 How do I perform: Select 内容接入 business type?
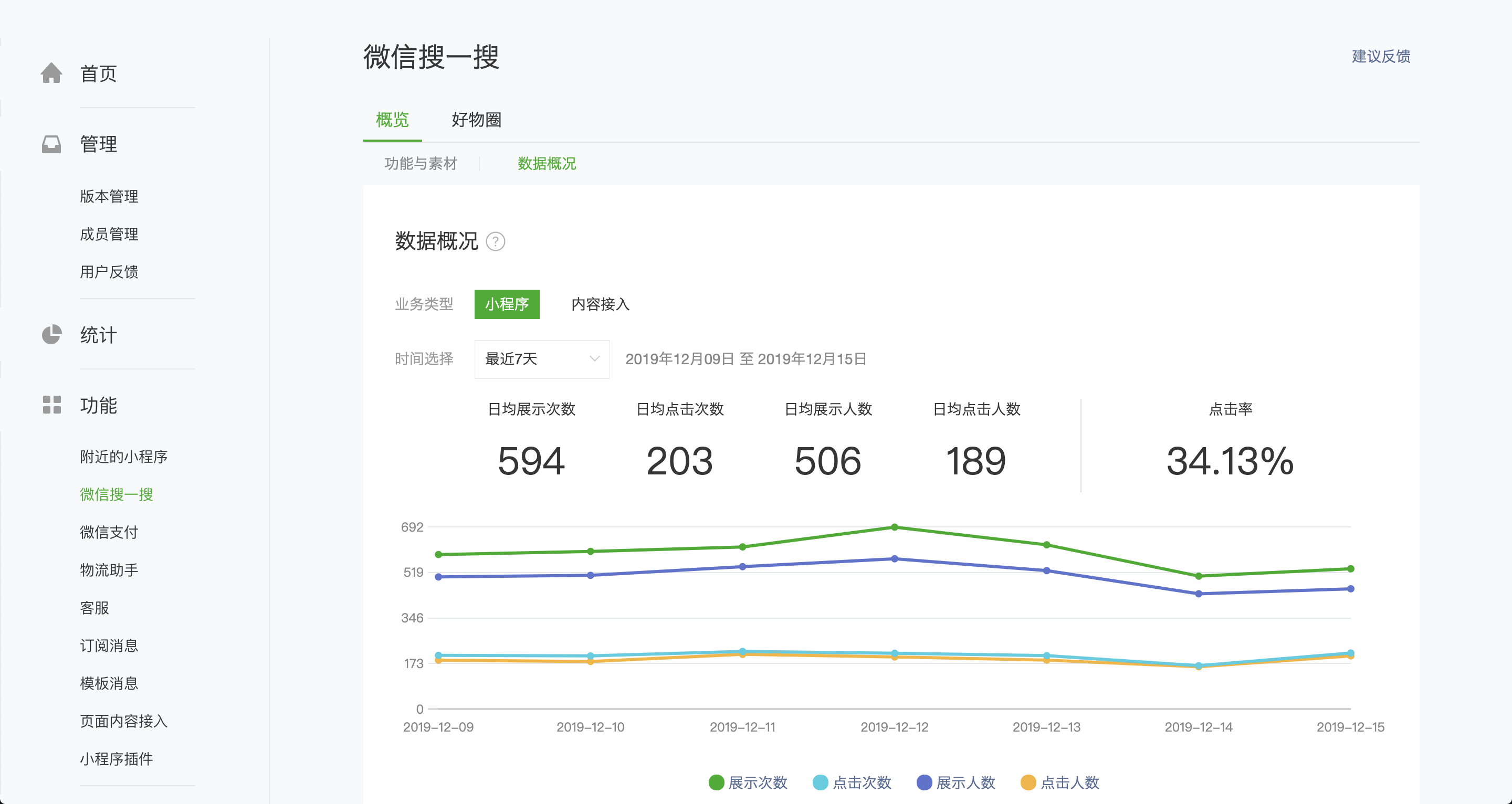point(601,304)
